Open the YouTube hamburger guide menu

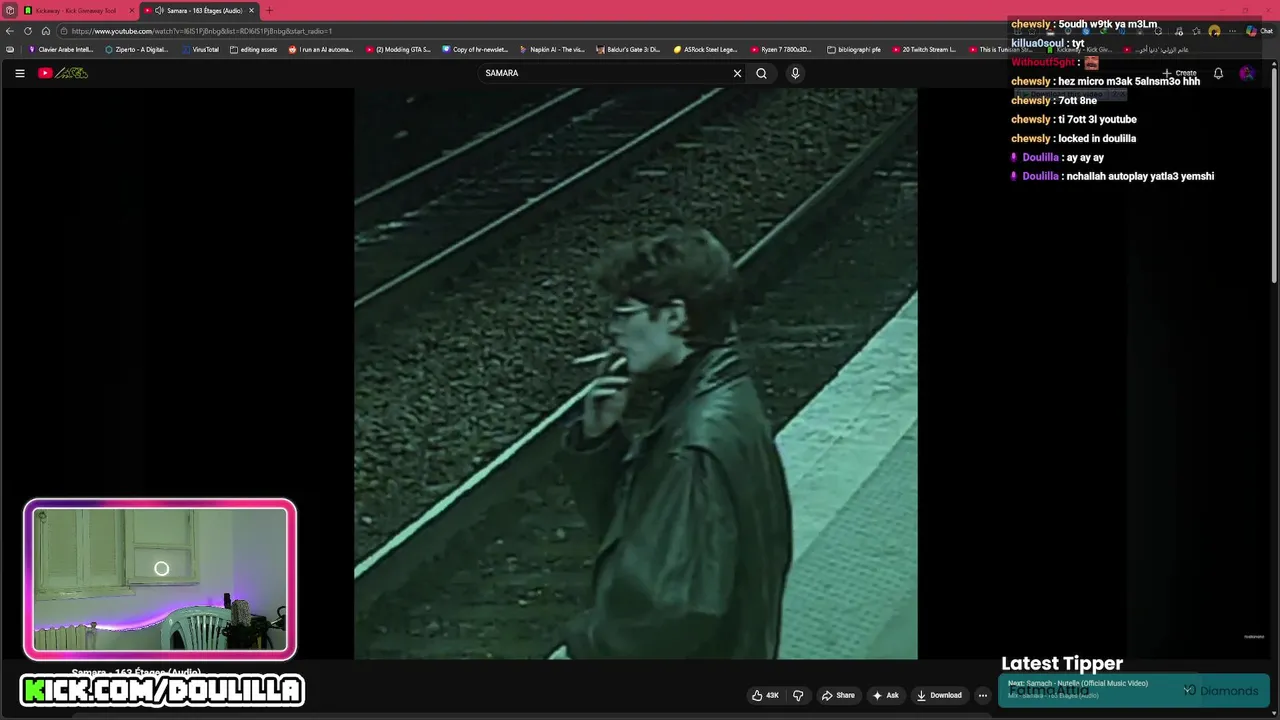pos(19,73)
